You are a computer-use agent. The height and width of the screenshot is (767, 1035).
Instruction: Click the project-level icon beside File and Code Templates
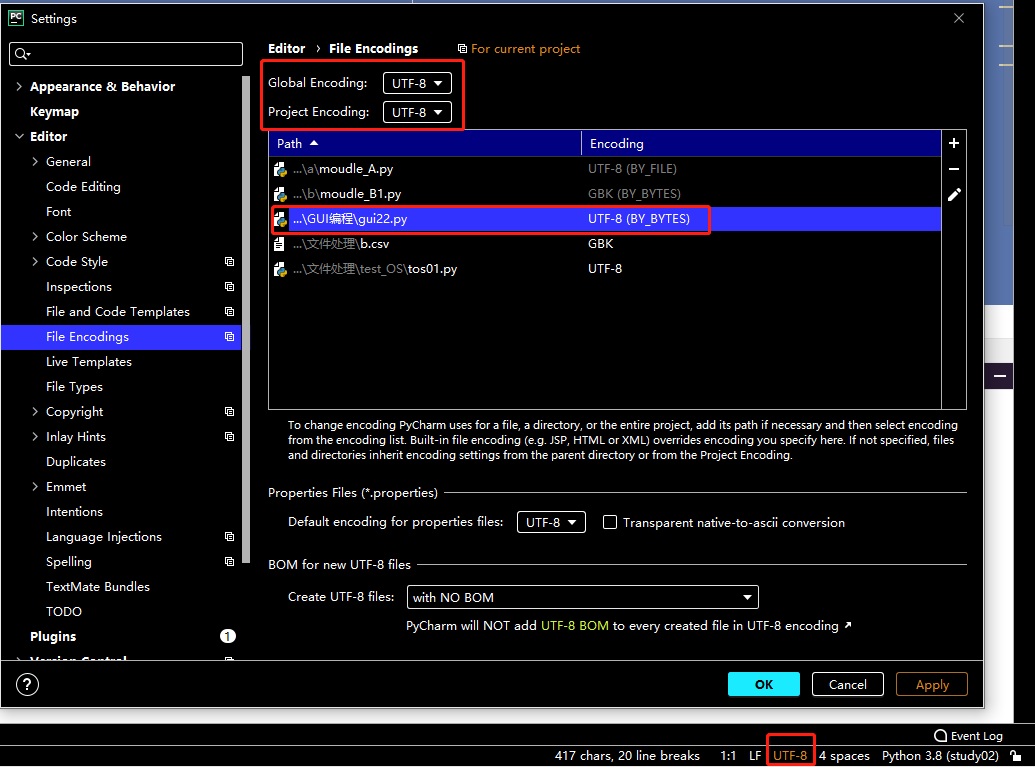pos(229,312)
